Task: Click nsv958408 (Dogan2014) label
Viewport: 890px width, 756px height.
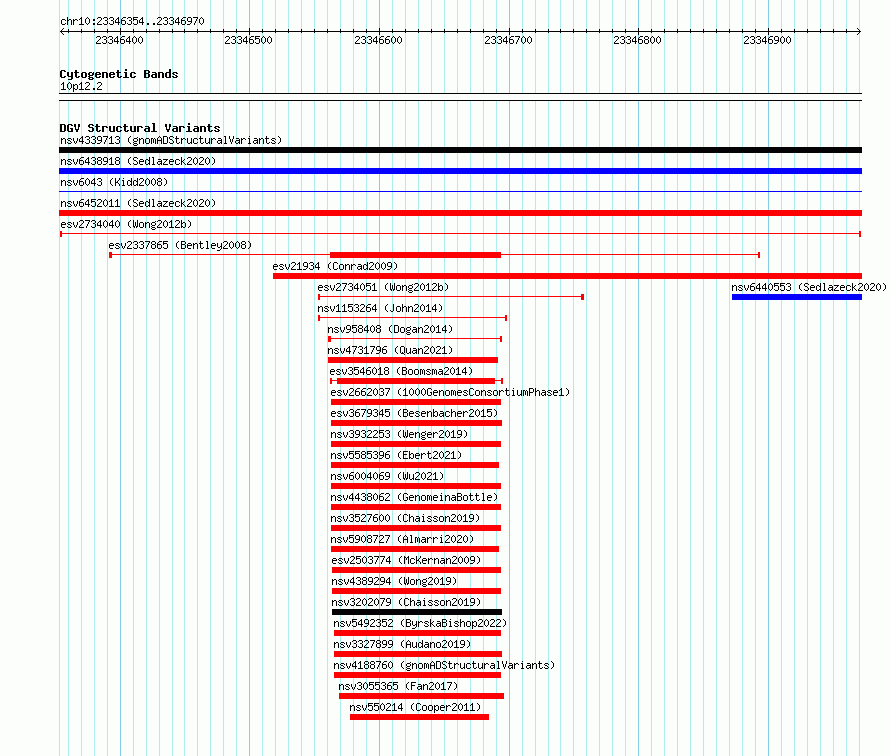Action: coord(390,329)
